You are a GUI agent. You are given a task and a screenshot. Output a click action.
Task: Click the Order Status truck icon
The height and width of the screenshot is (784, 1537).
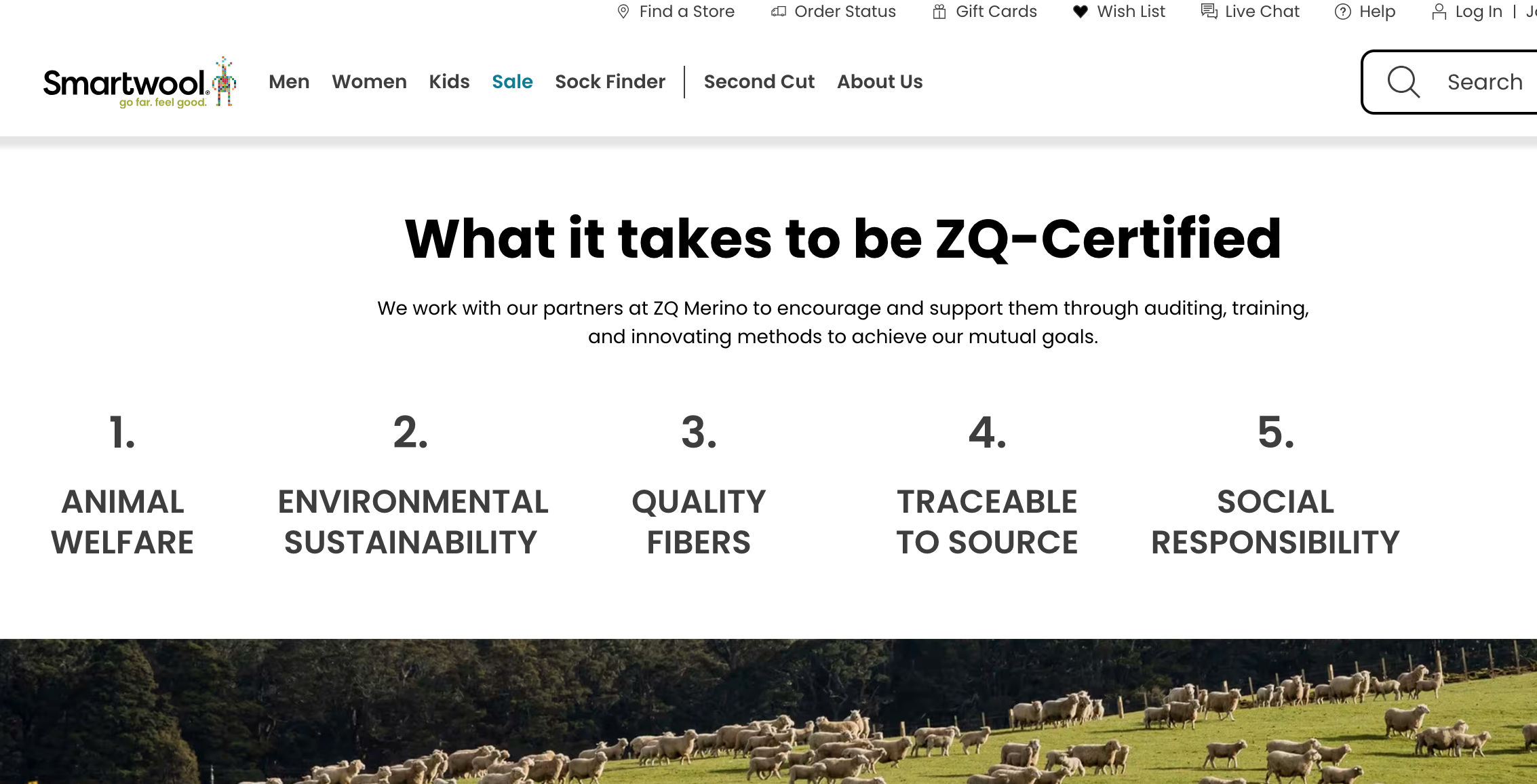pos(779,12)
